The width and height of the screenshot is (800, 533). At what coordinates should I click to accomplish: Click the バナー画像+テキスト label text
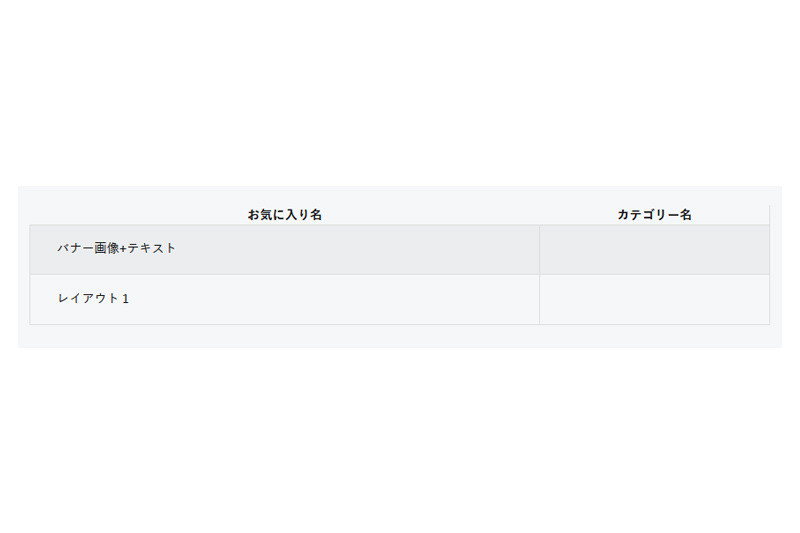coord(116,249)
